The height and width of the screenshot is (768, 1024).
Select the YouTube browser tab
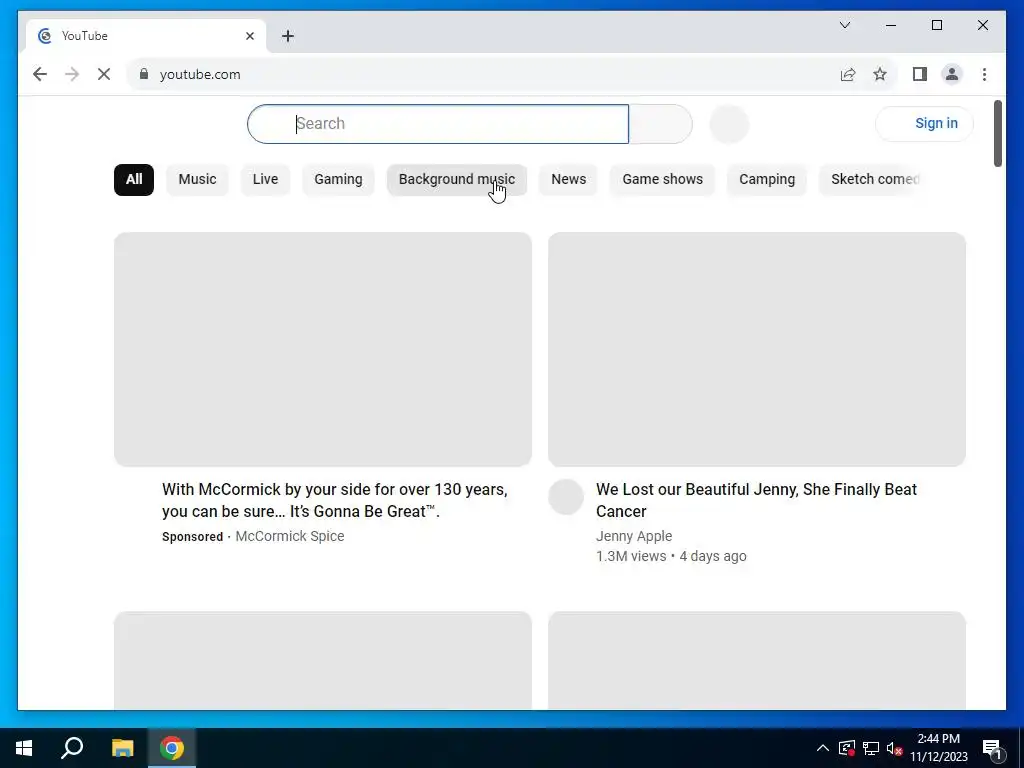point(146,36)
